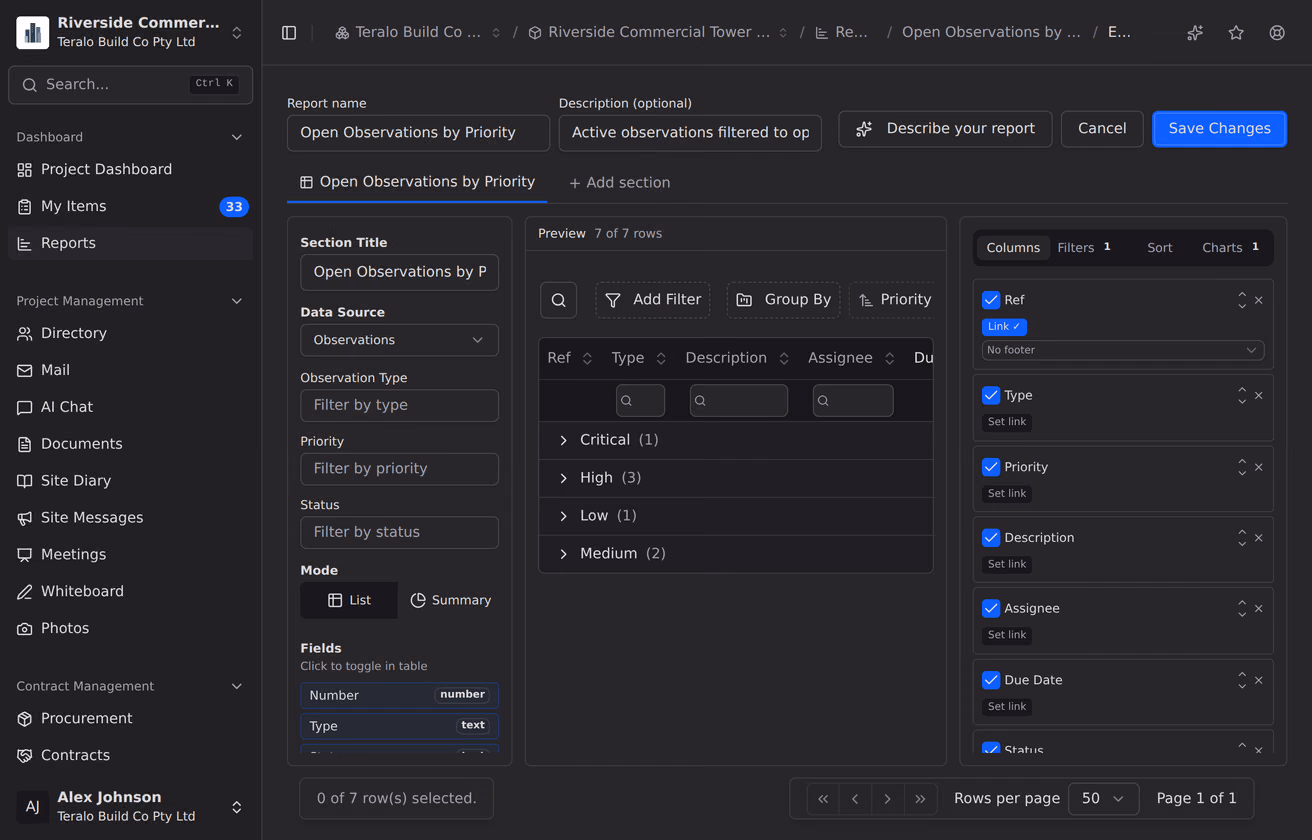Remove the Ref column with its X

click(x=1259, y=300)
